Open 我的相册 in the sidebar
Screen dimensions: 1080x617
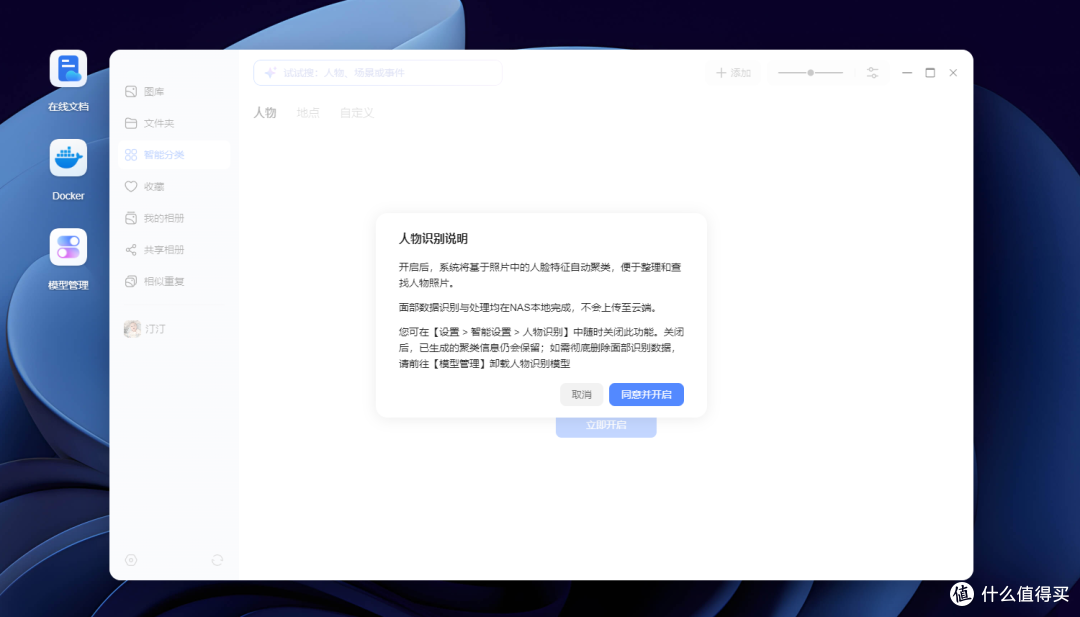click(x=174, y=218)
